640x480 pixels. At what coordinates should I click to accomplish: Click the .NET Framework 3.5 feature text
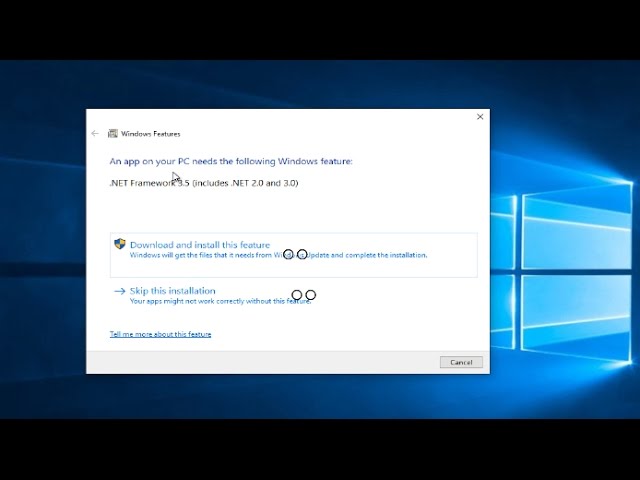click(204, 183)
